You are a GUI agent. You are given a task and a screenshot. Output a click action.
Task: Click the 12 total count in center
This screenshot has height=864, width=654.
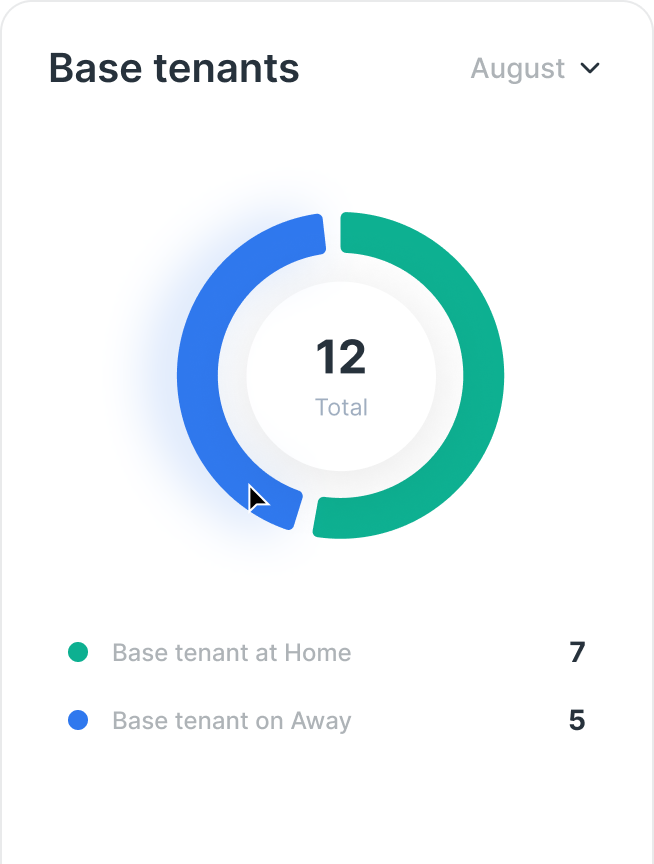340,357
